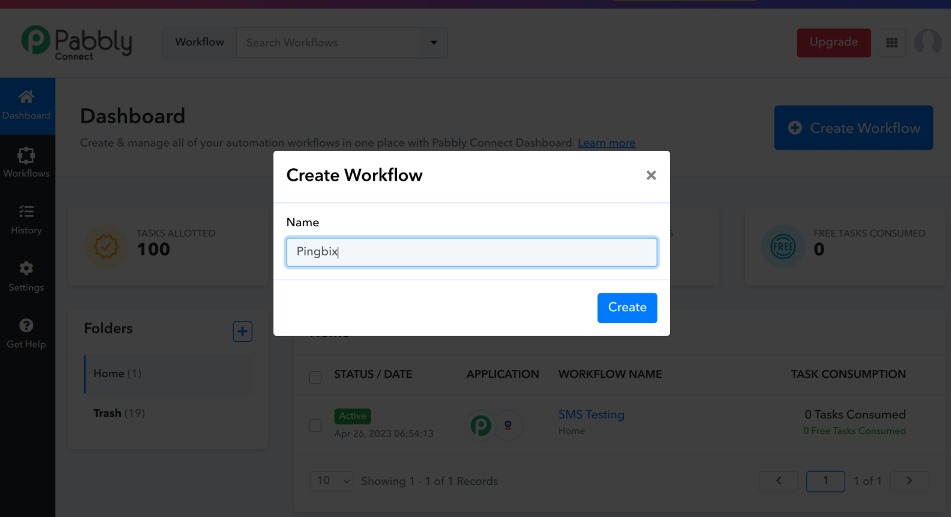Click the '0 Free Tasks Consumed' text
Image resolution: width=951 pixels, height=517 pixels.
pos(855,431)
